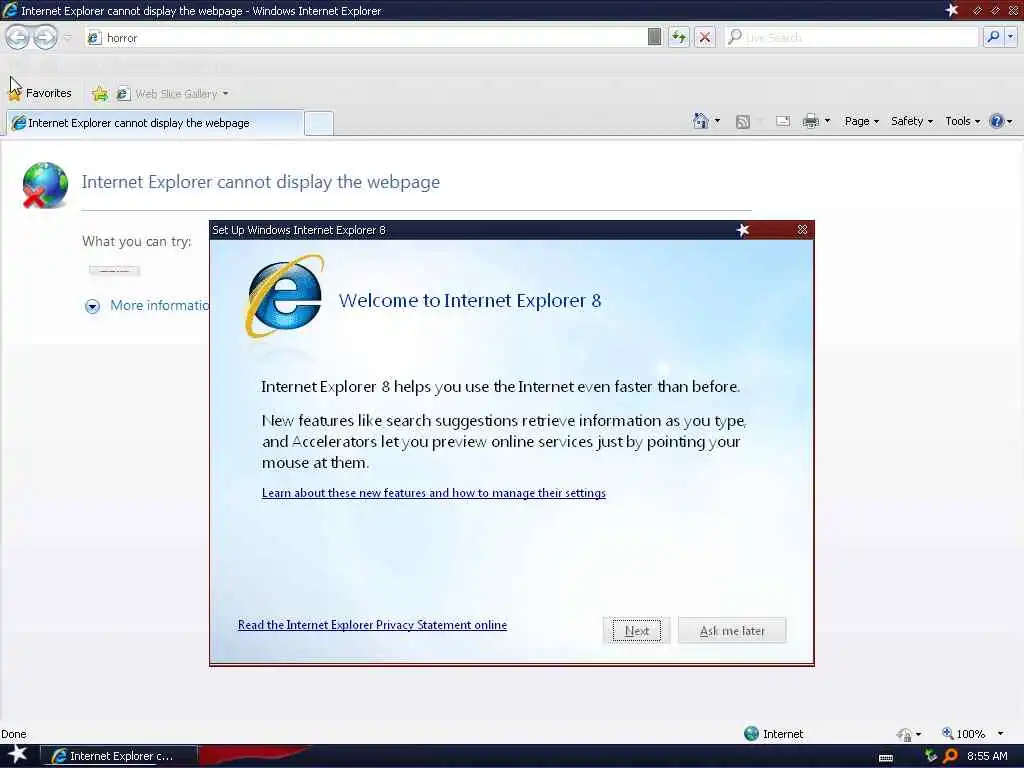The height and width of the screenshot is (768, 1024).
Task: Refresh the page with the green arrows
Action: (679, 37)
